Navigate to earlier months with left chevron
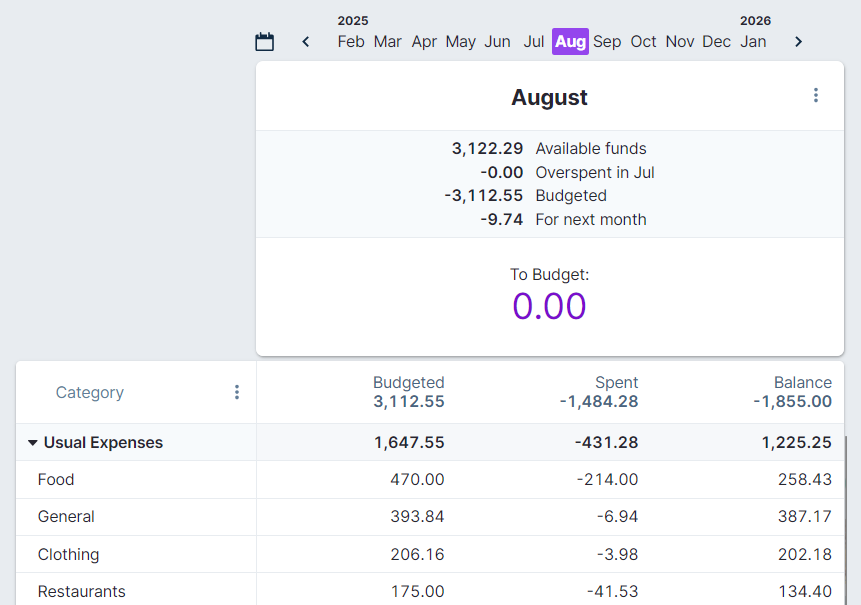The height and width of the screenshot is (605, 861). click(x=305, y=42)
